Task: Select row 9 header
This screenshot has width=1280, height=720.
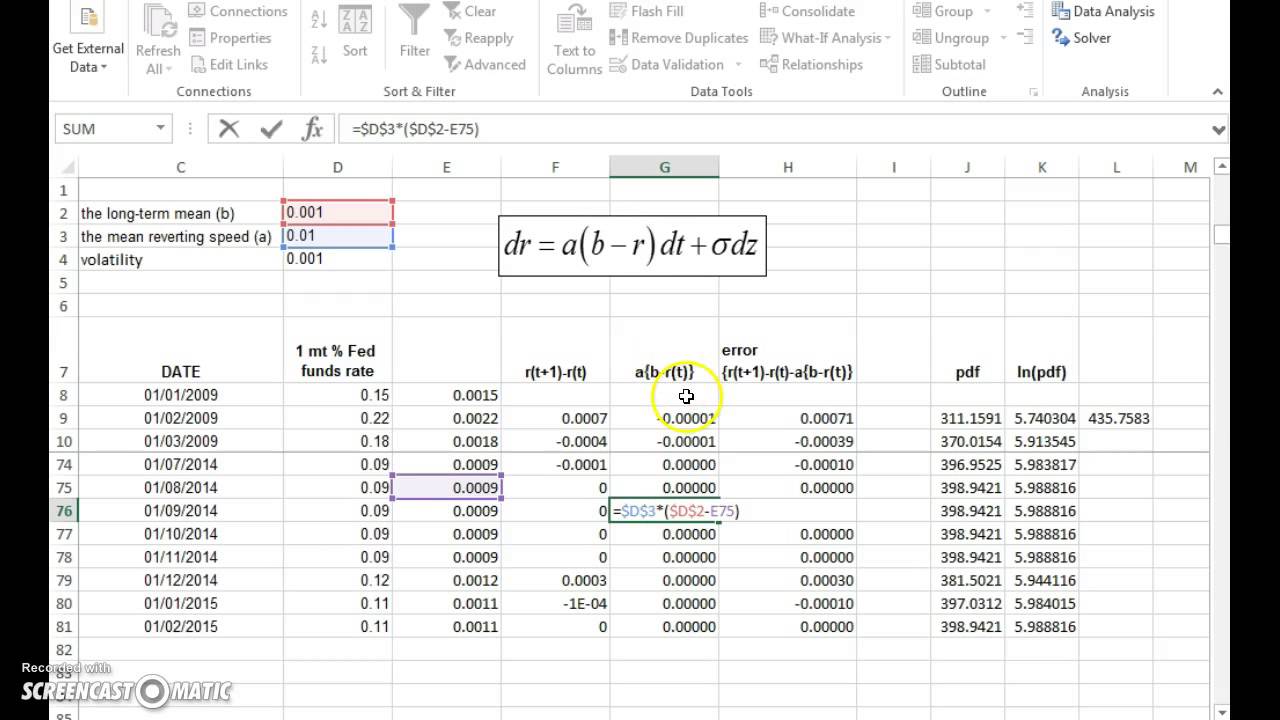Action: (x=64, y=418)
